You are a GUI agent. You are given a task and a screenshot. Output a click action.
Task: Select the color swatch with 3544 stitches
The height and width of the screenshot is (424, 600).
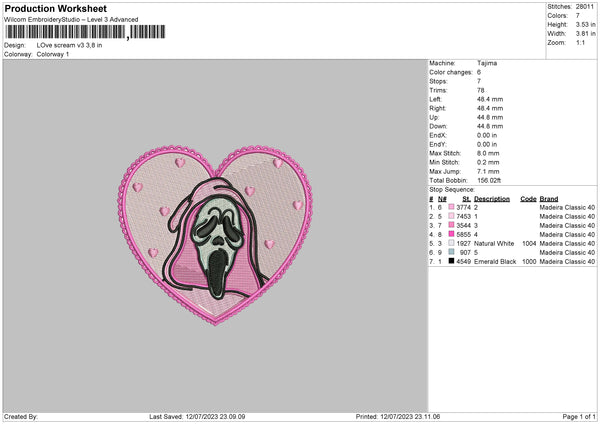point(451,225)
